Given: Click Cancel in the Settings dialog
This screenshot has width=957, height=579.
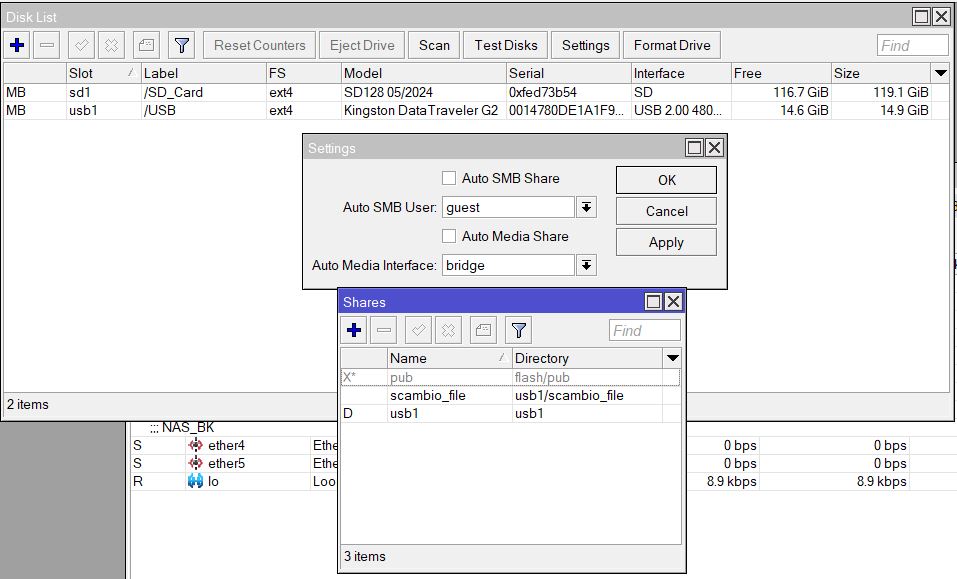Looking at the screenshot, I should coord(666,211).
